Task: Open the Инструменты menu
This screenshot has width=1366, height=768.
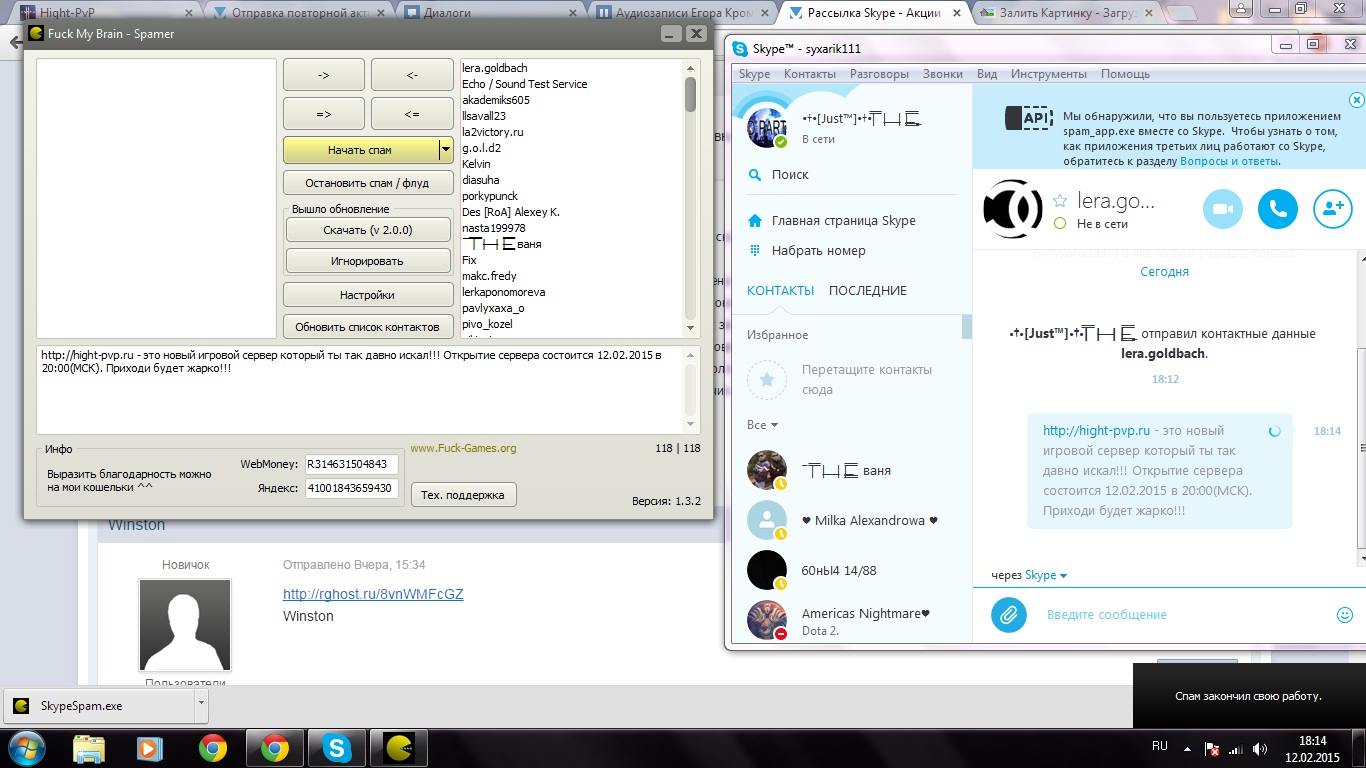Action: pos(1048,74)
